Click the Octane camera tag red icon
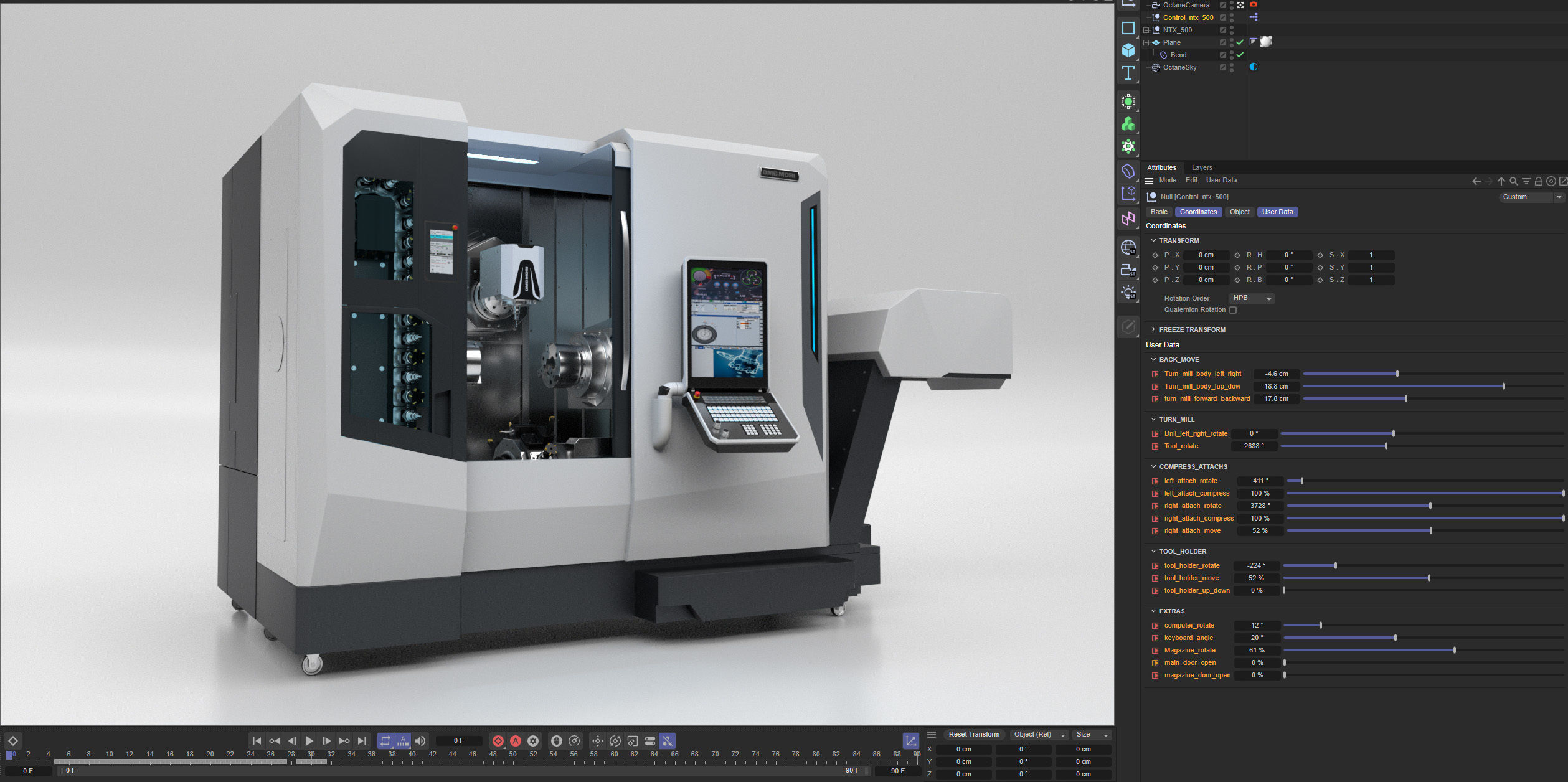The height and width of the screenshot is (782, 1568). (1254, 5)
